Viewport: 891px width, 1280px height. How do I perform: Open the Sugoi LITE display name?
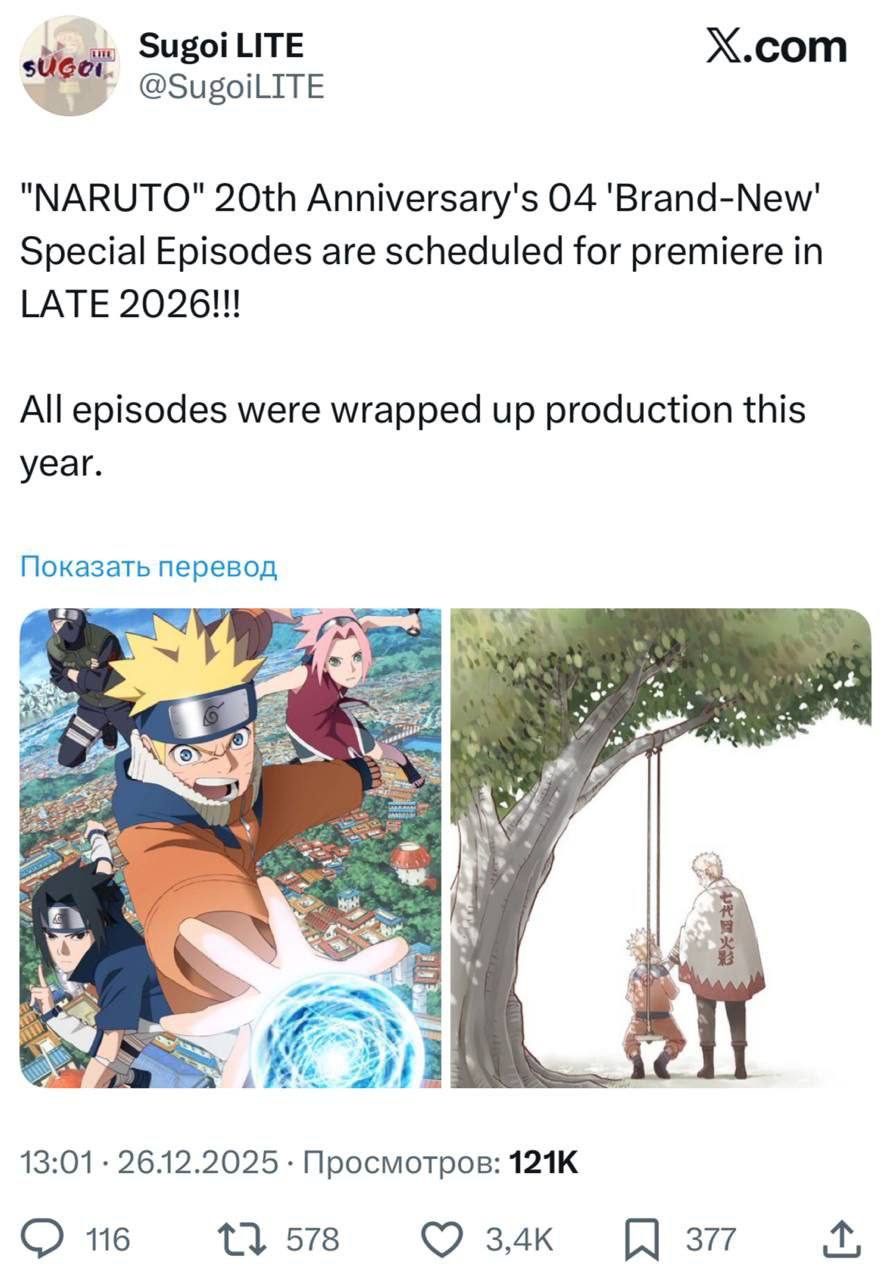click(x=220, y=45)
